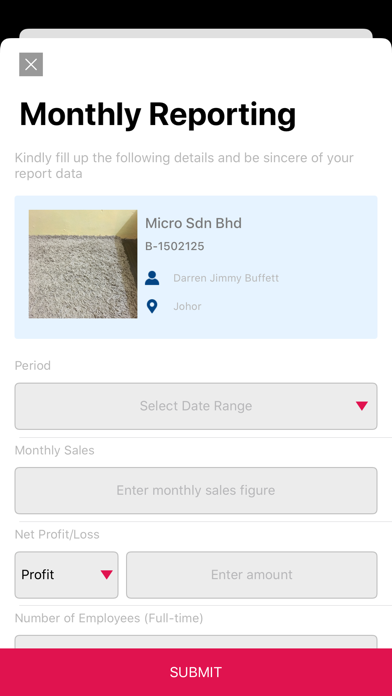Tap the registration number B-1502125
392x696 pixels.
[175, 246]
